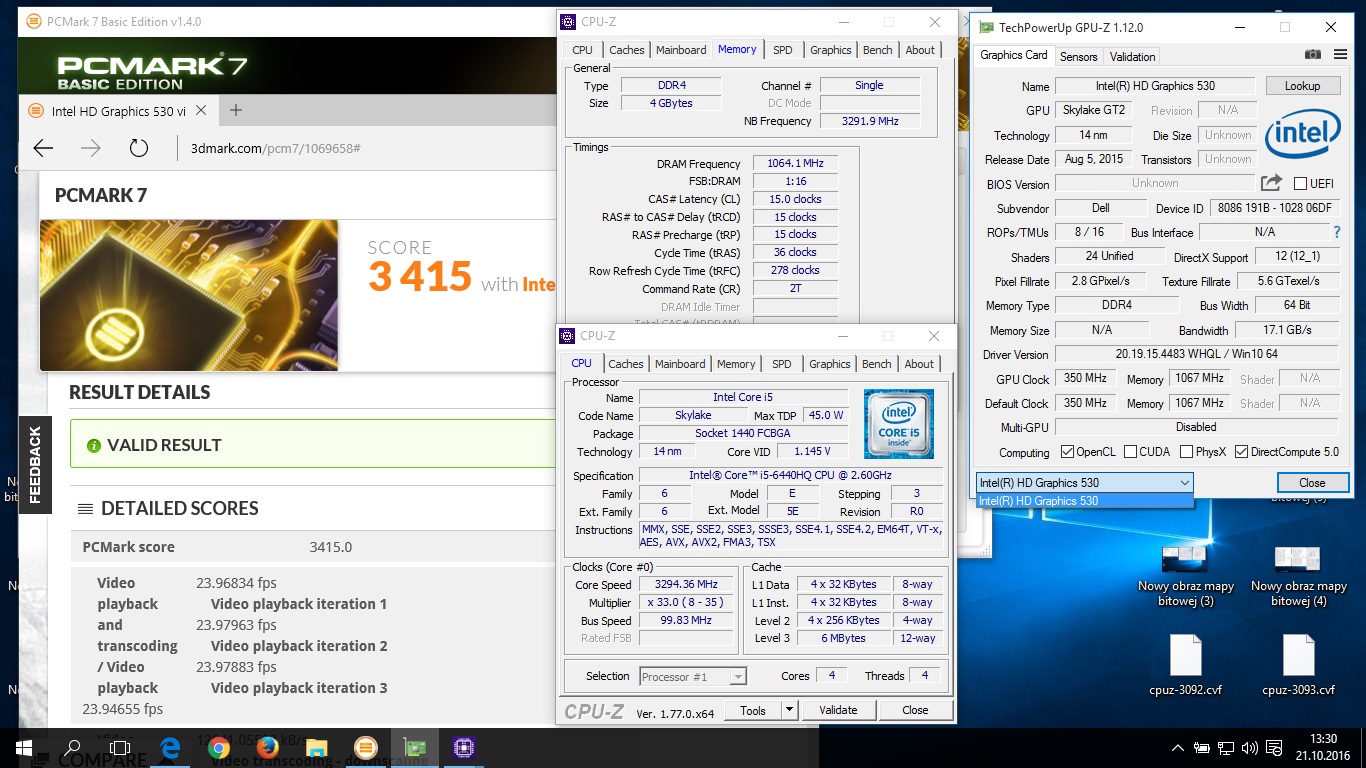Open the Processor #1 selection dropdown
1366x768 pixels.
[x=693, y=677]
